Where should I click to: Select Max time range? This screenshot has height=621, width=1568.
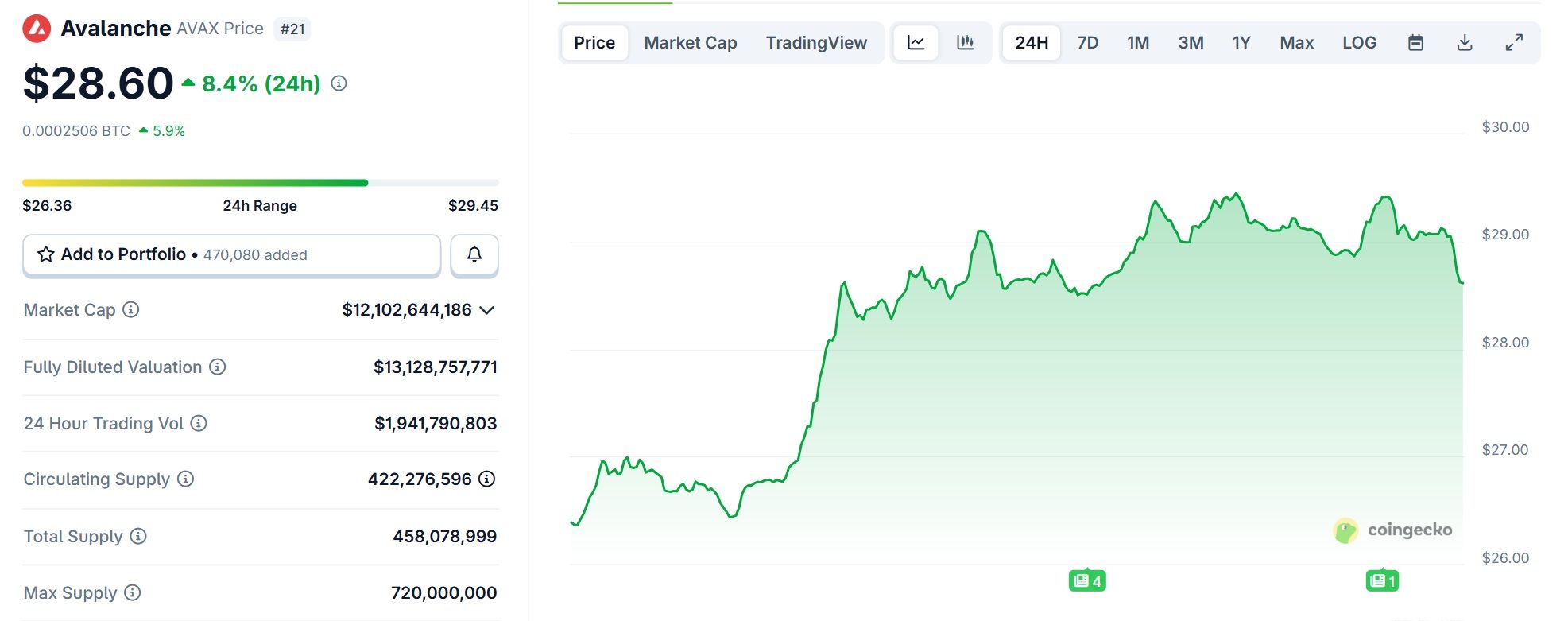tap(1297, 43)
